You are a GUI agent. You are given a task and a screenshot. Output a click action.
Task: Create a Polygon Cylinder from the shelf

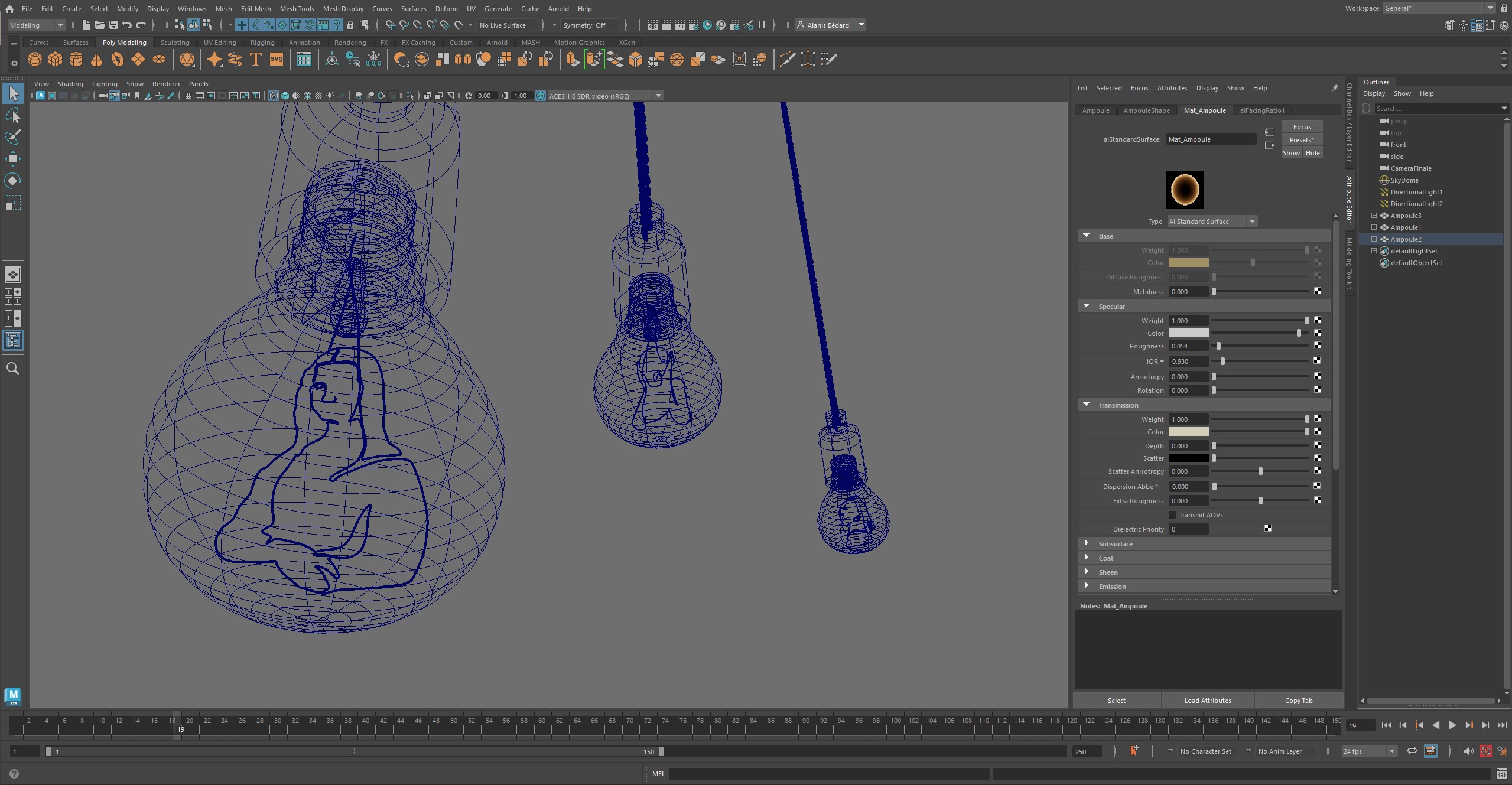(x=76, y=59)
